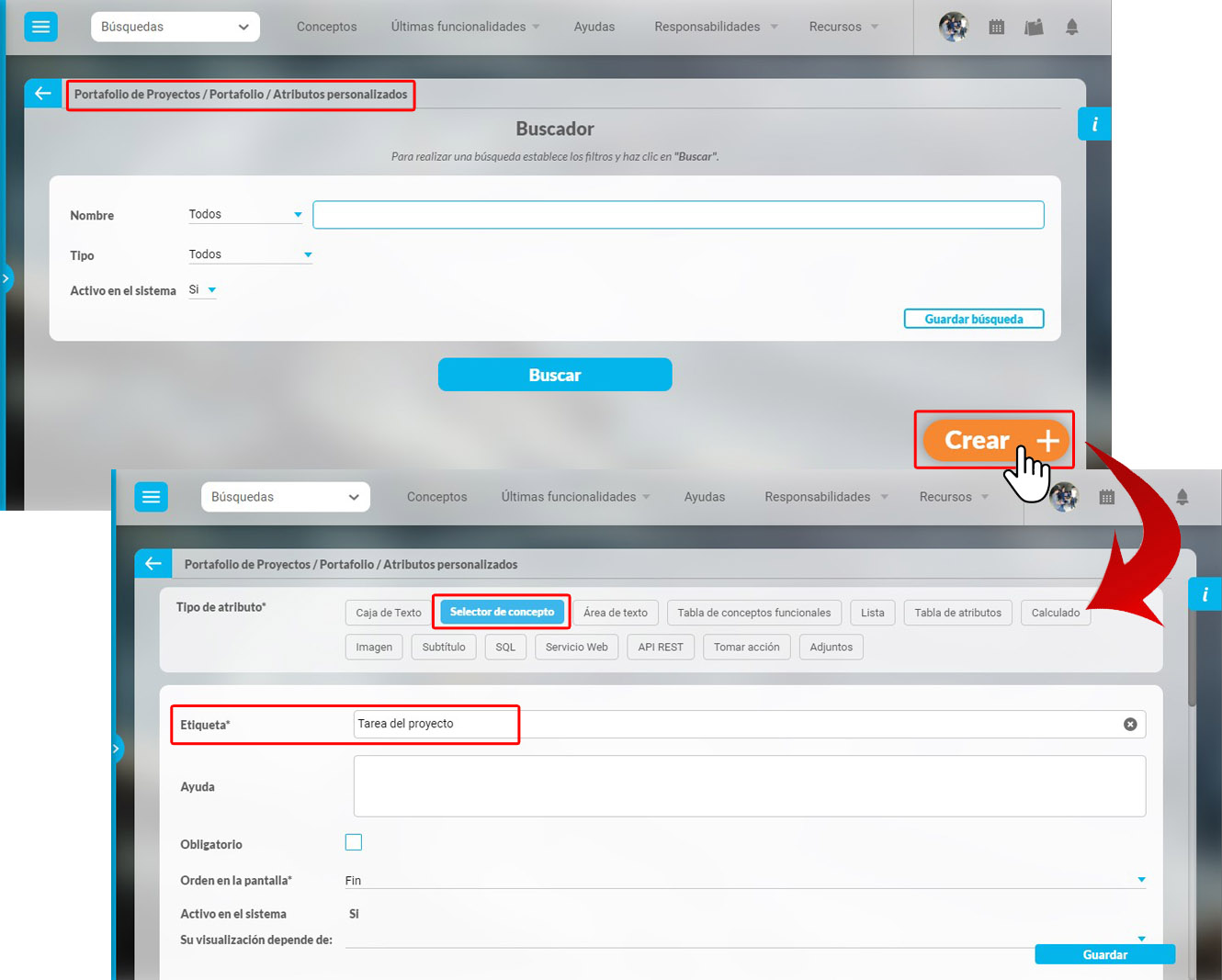Open the Orden en la pantalla dropdown
1222x980 pixels.
(x=744, y=880)
